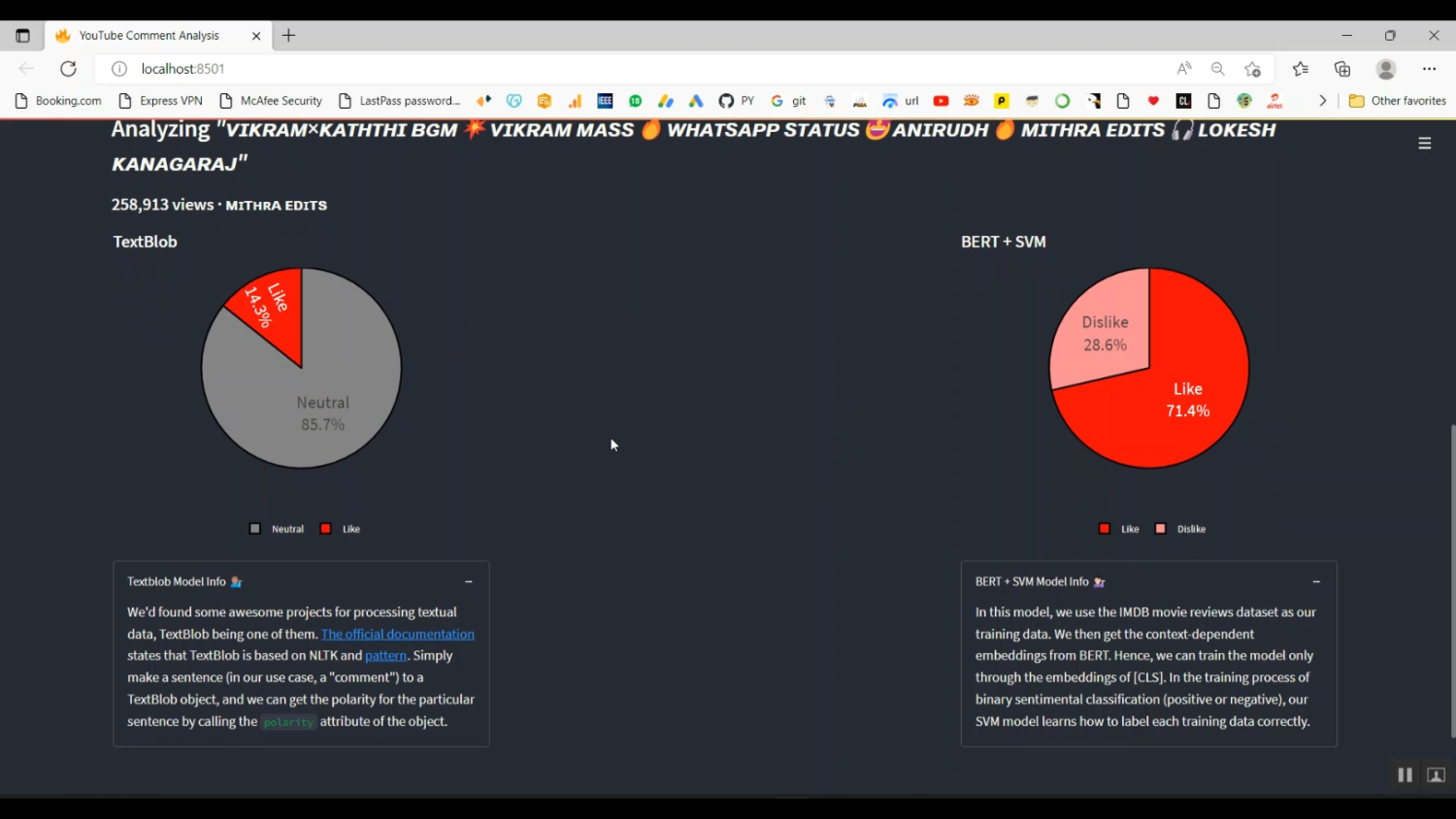
Task: Open the green circle 10 bookmark icon
Action: tap(635, 101)
